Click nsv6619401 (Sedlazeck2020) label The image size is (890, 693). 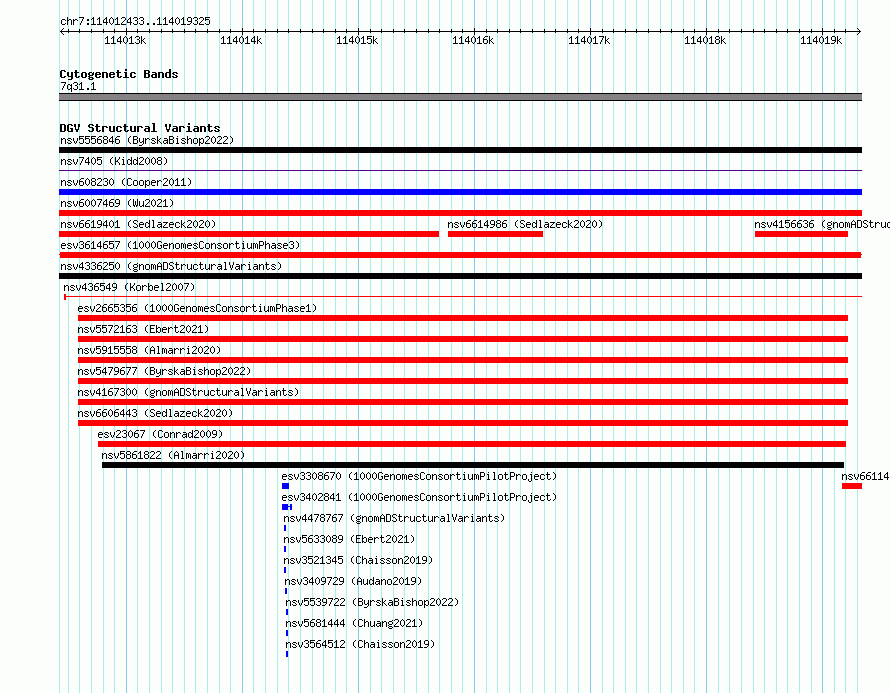click(x=138, y=224)
